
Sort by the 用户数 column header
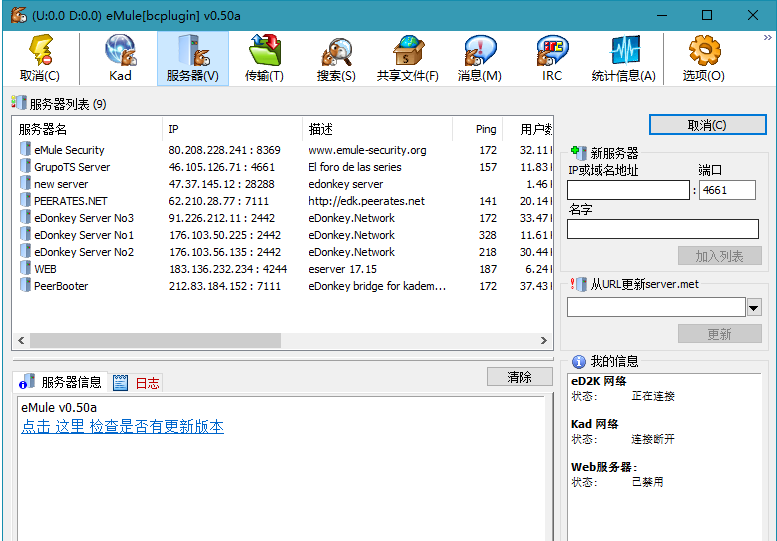[528, 129]
